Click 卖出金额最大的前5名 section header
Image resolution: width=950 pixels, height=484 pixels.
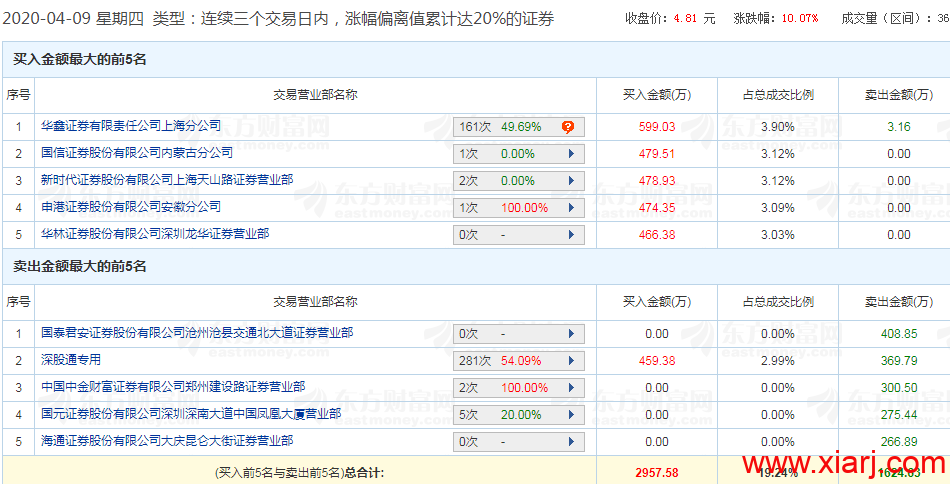pos(80,266)
